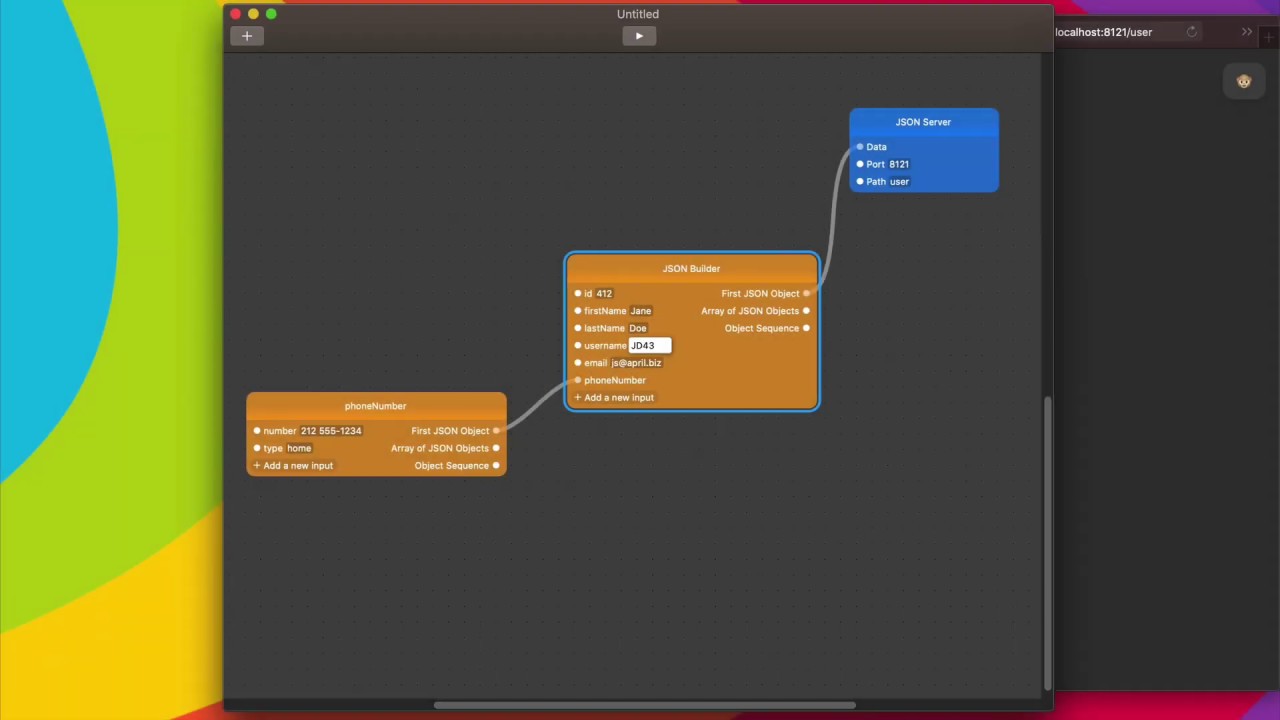Click the "+" button to add a new node
Viewport: 1280px width, 720px height.
(x=246, y=36)
